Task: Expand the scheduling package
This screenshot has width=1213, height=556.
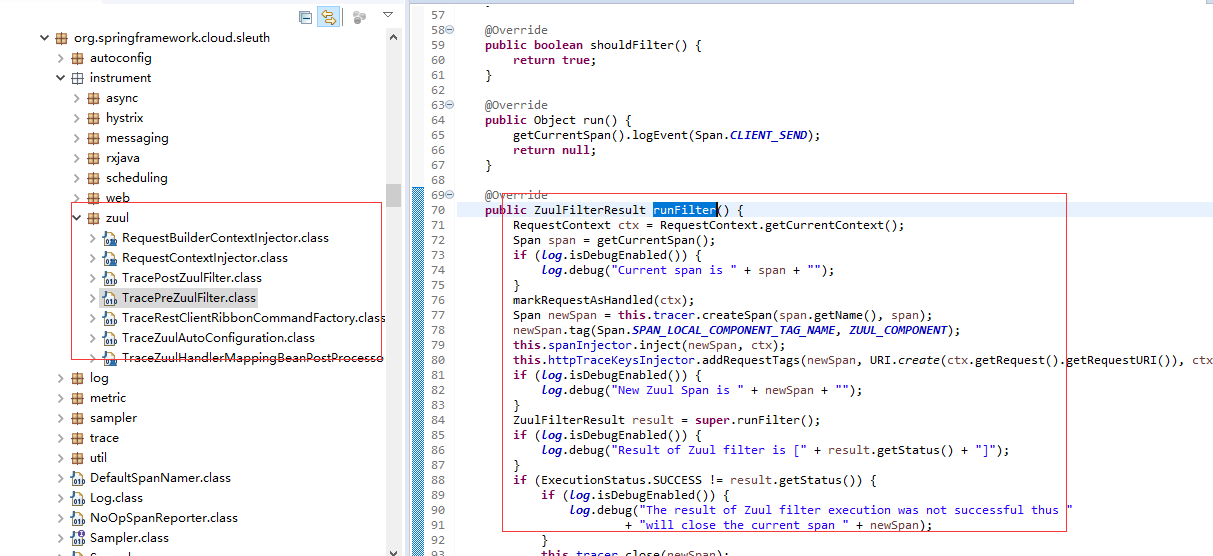Action: 76,178
